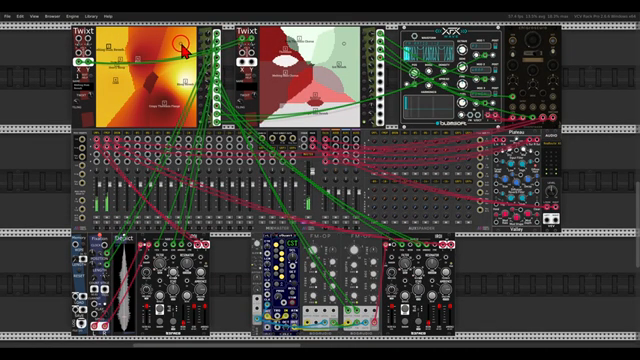Click the XFX Wave LEVEL knob
This screenshot has height=360, width=640.
coord(462,102)
